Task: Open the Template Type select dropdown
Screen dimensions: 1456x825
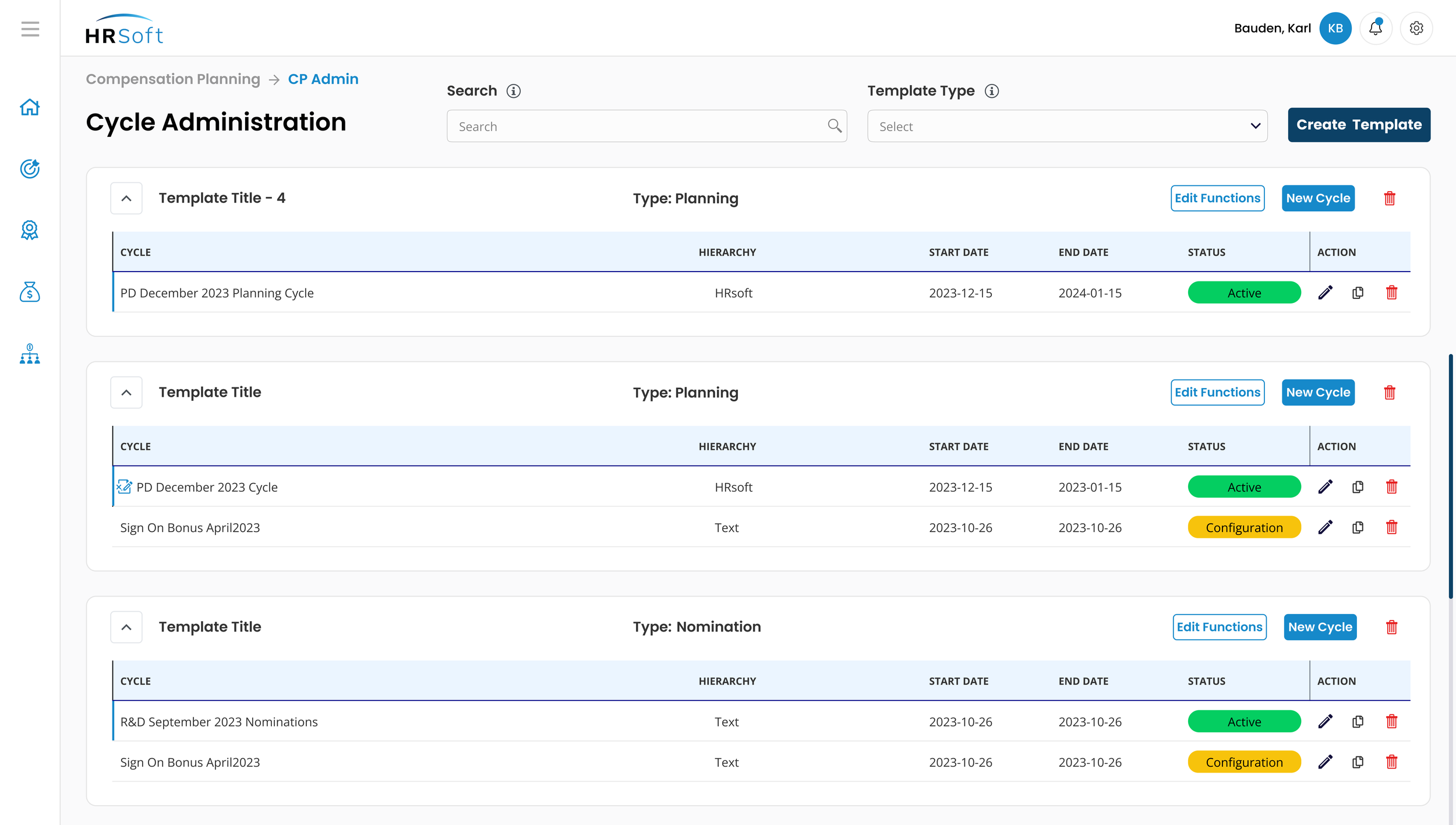Action: (x=1067, y=126)
